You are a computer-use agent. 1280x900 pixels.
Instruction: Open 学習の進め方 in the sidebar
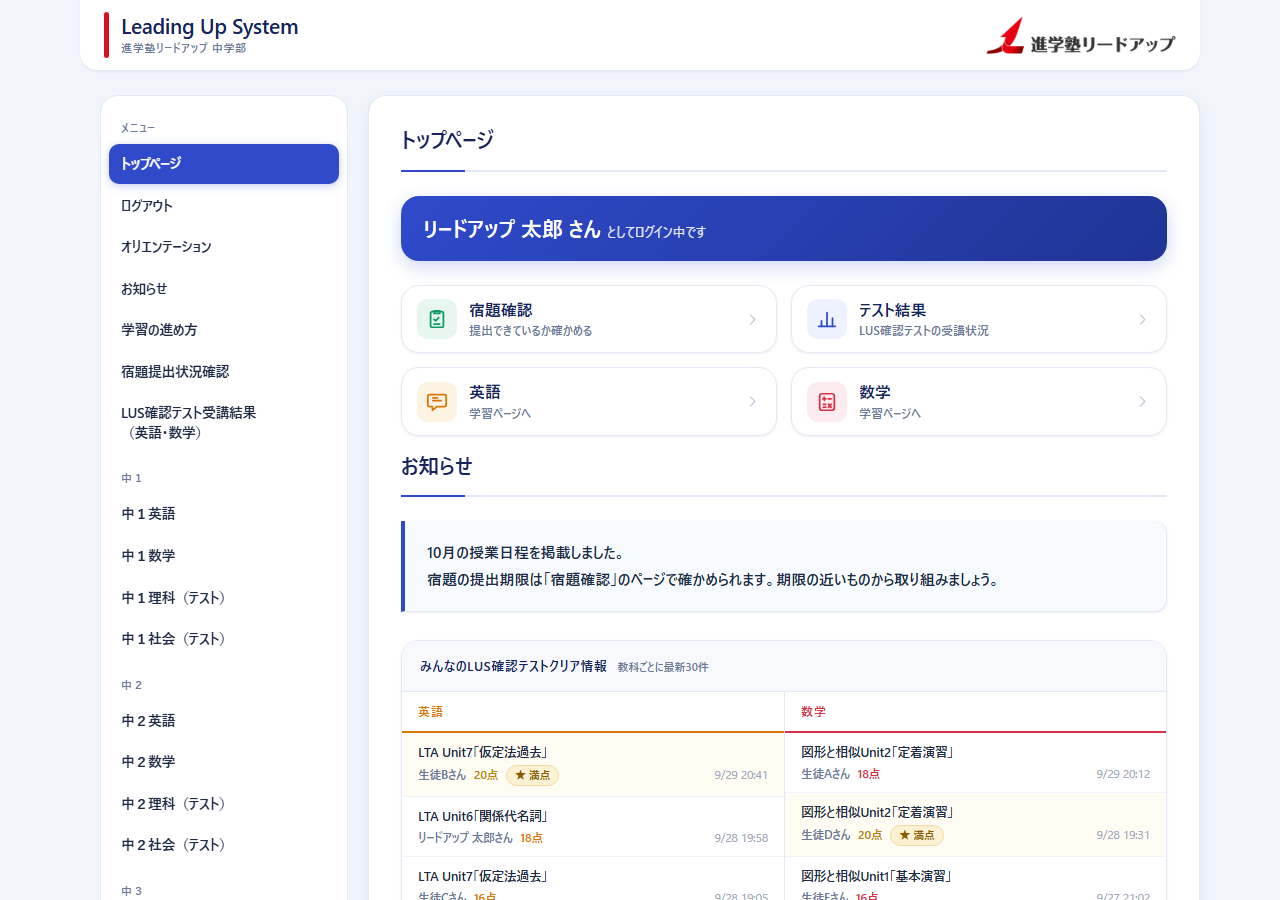point(224,330)
